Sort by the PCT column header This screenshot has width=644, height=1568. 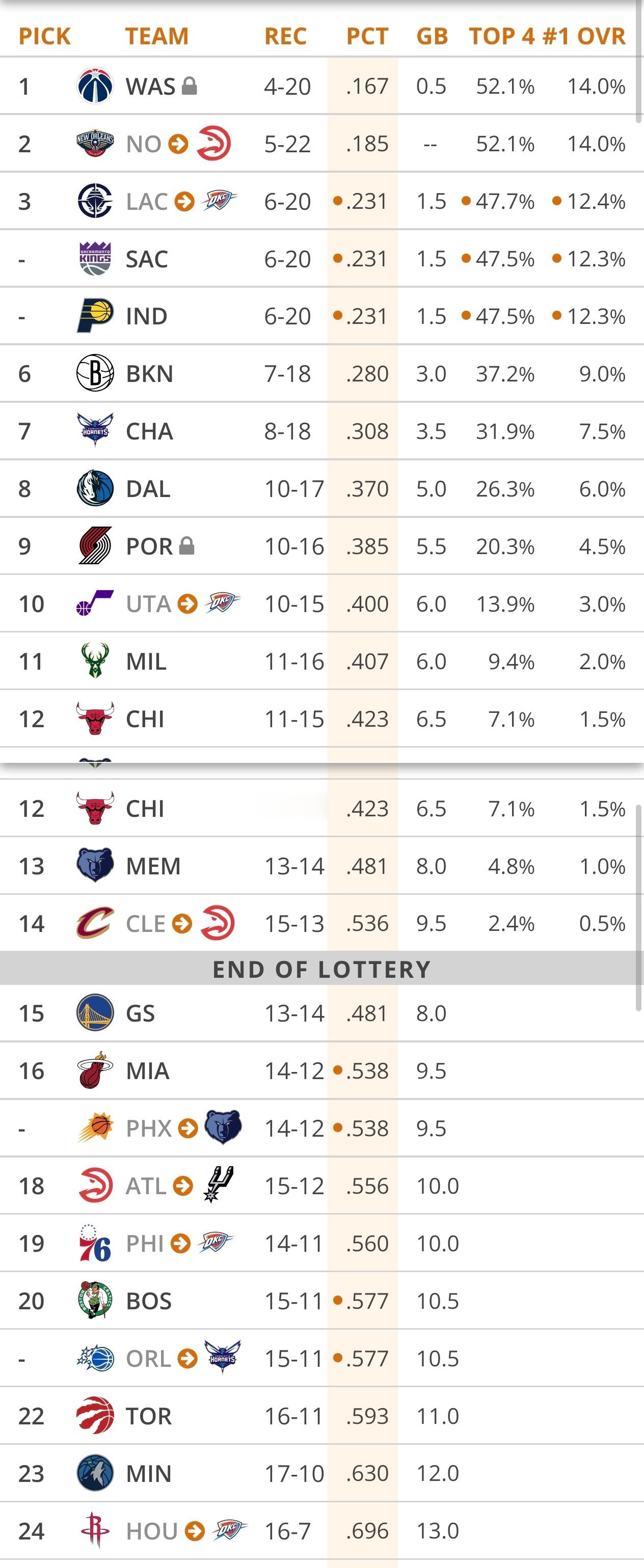pos(367,37)
